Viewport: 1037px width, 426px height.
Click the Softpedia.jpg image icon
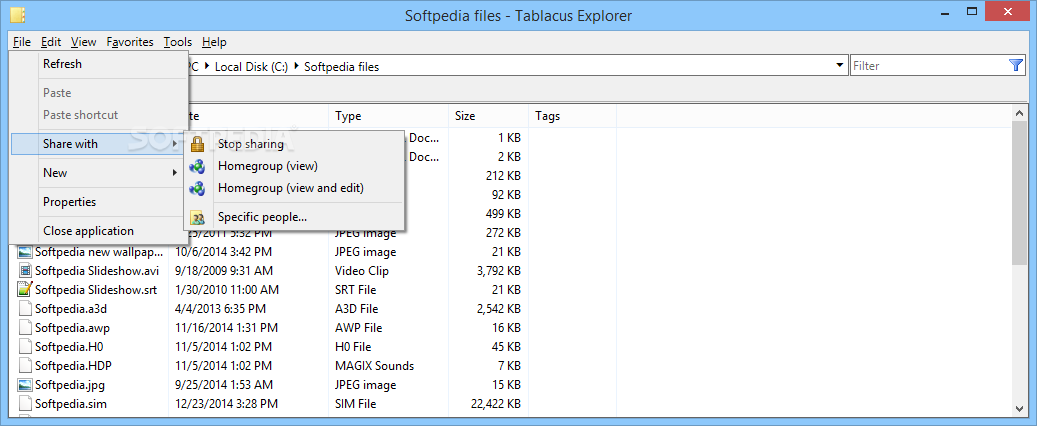(25, 384)
